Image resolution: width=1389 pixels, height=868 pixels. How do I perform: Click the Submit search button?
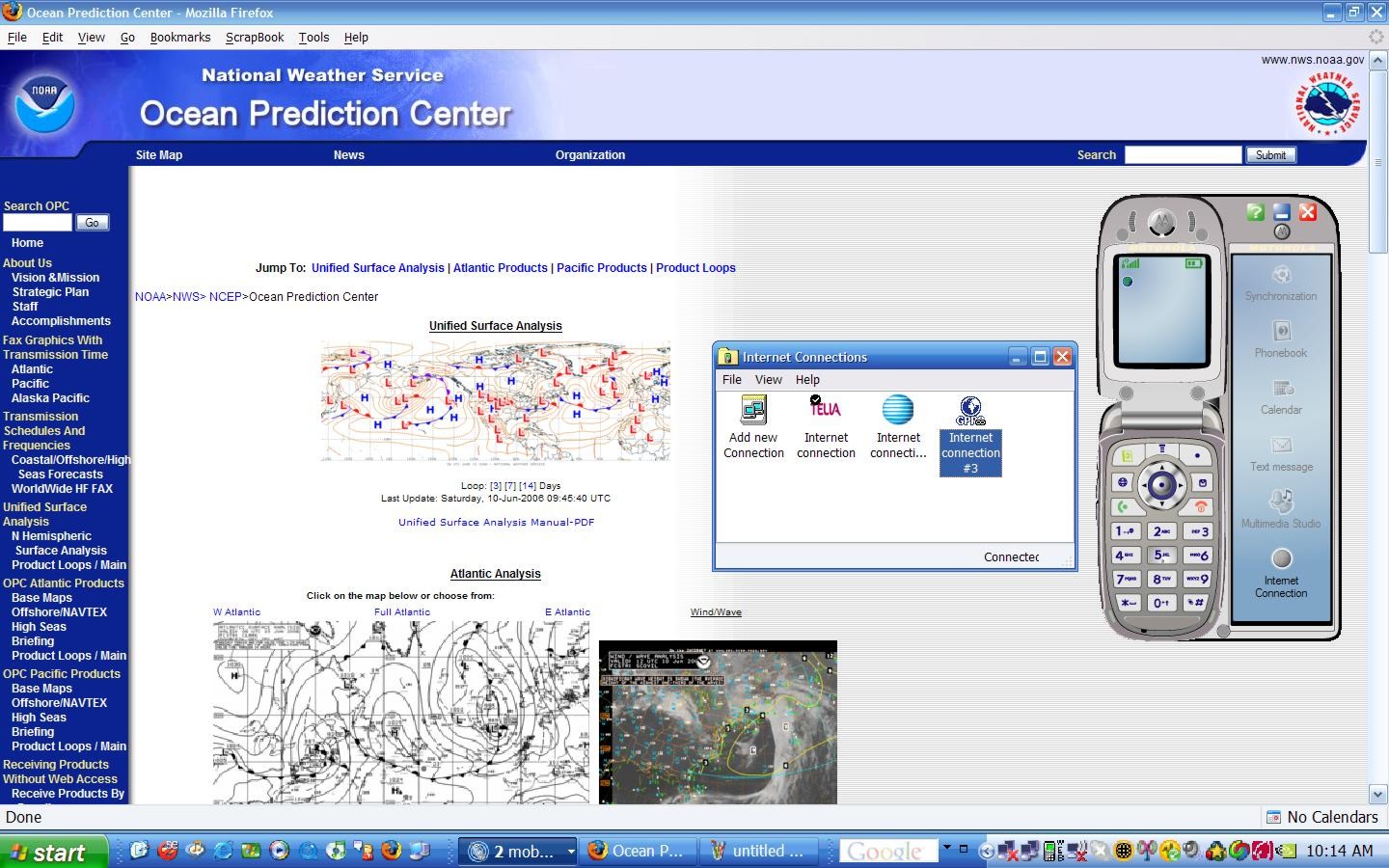1270,155
